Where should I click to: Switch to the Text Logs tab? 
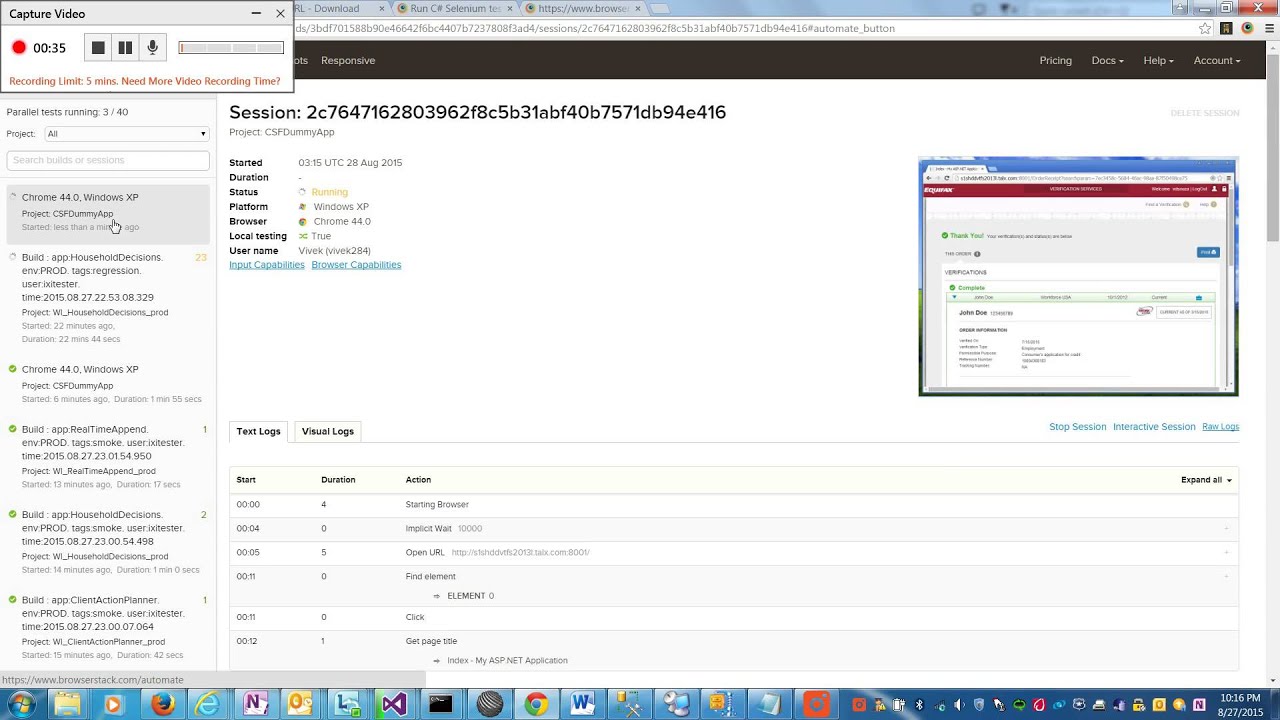click(258, 431)
